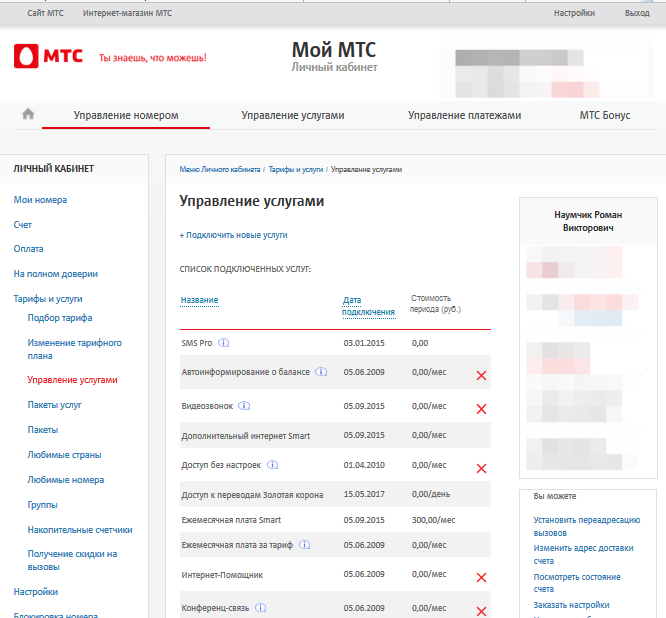Remove Автоинформирование о балансе with red X
The height and width of the screenshot is (618, 666).
[x=481, y=375]
